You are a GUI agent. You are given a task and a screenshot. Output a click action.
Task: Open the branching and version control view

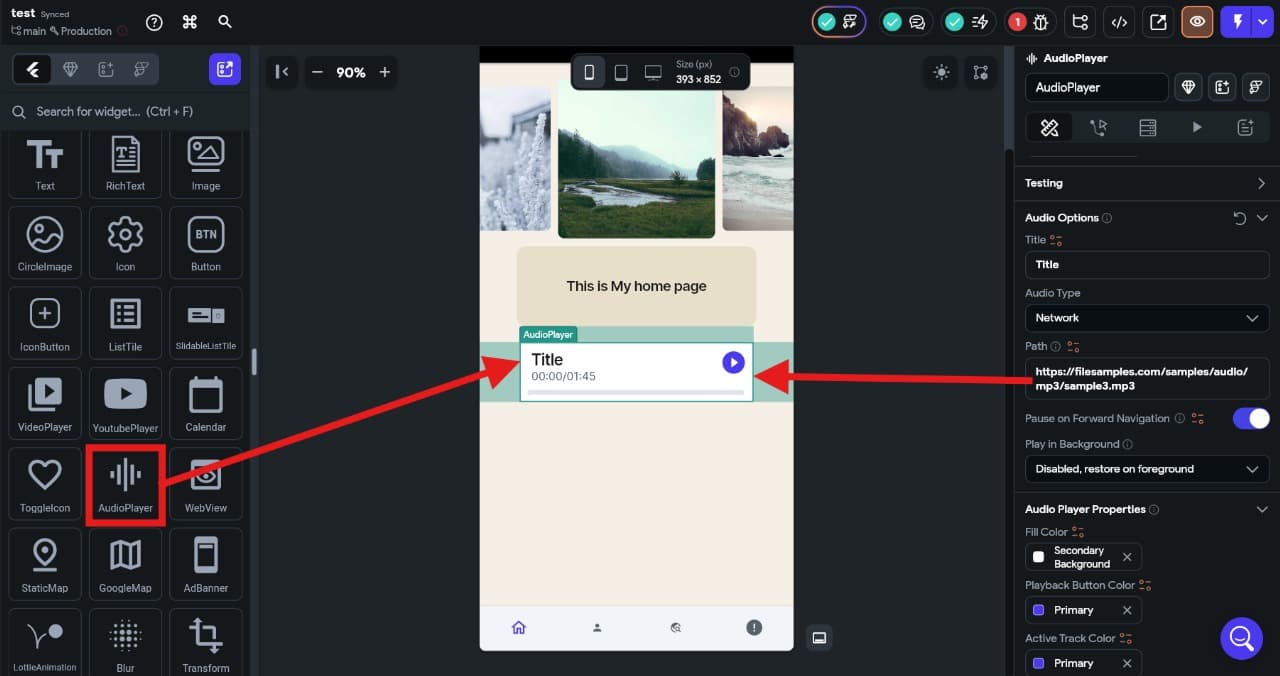(1079, 21)
